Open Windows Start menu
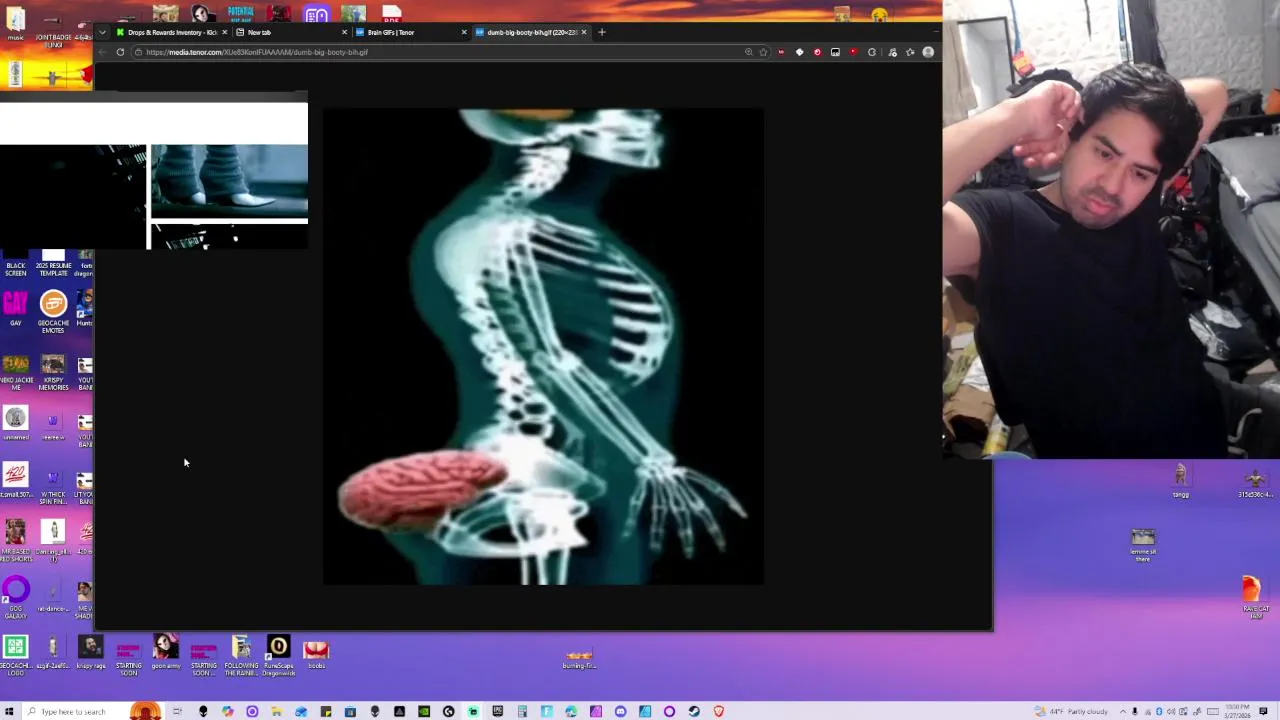Screen dimensions: 1280x720 coord(8,711)
